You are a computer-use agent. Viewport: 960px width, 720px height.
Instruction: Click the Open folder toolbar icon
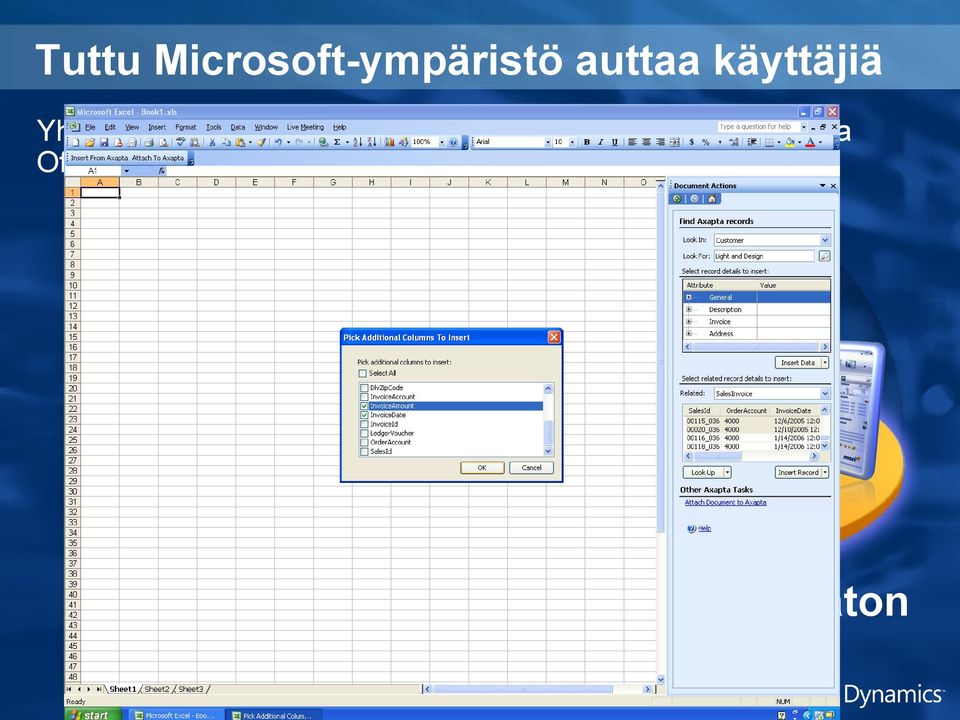[89, 142]
